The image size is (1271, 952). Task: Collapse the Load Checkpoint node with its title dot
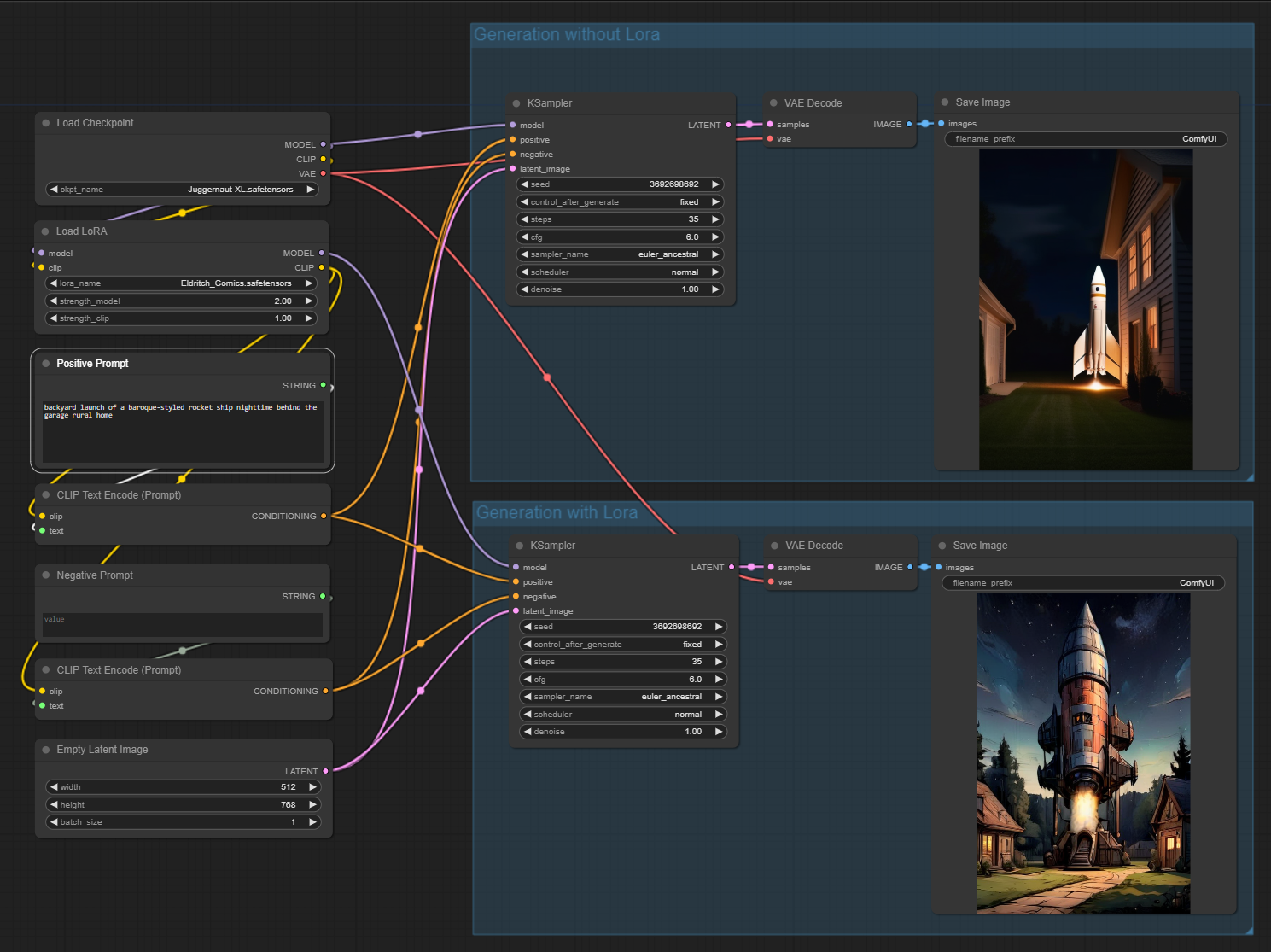(x=46, y=123)
